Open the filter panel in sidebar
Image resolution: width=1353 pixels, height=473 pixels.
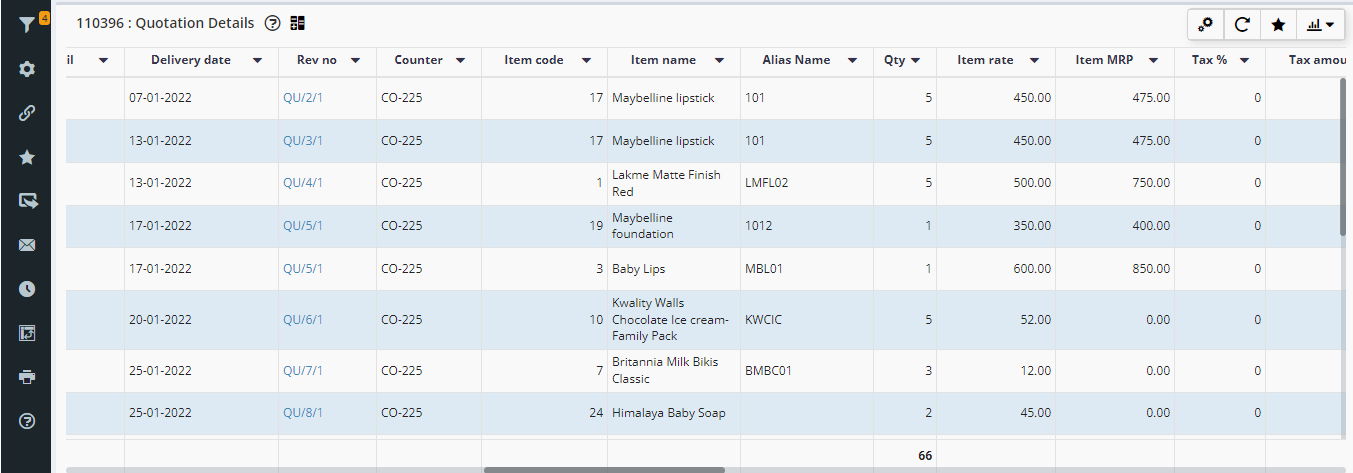coord(27,25)
